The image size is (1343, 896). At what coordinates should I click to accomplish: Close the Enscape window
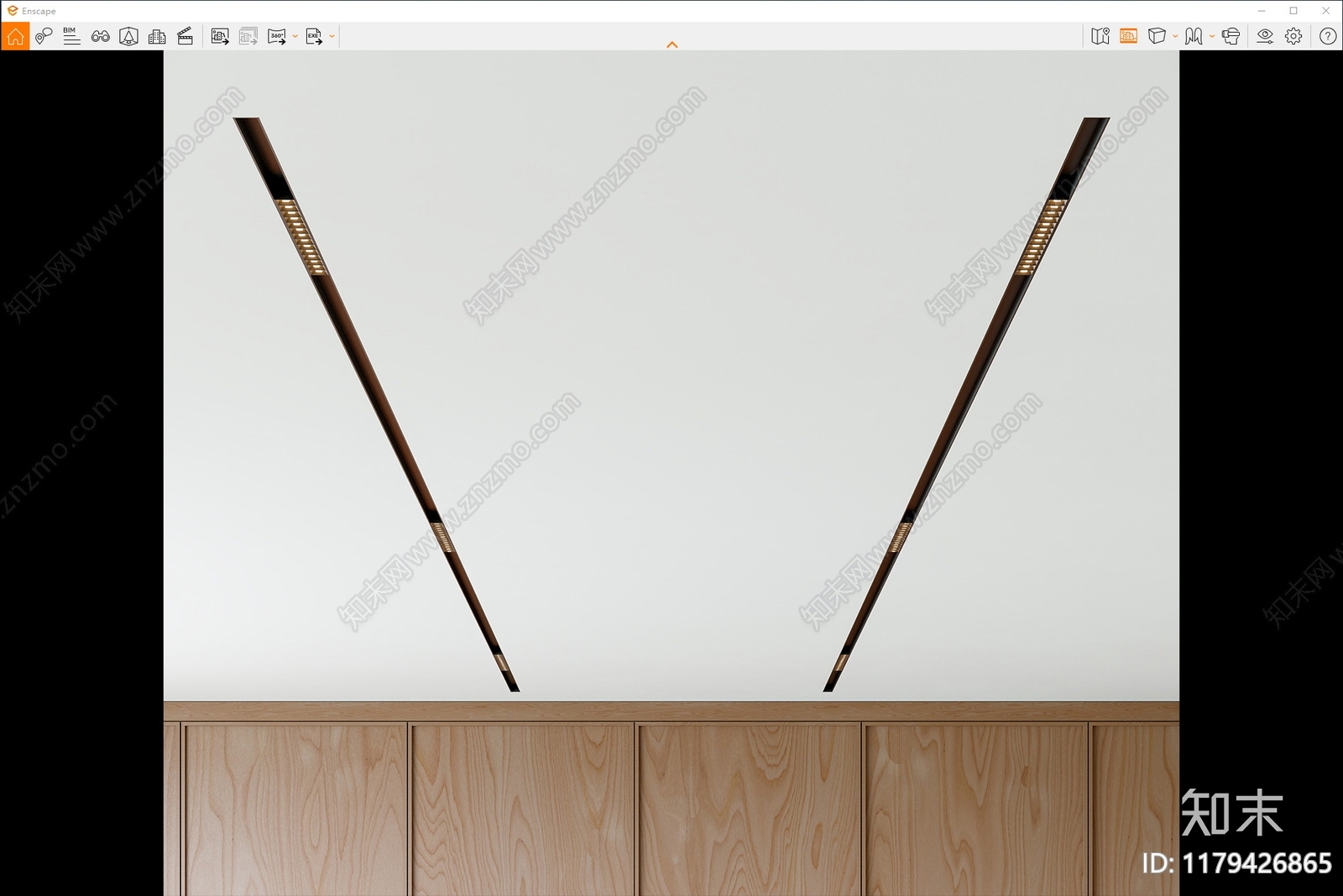1326,11
